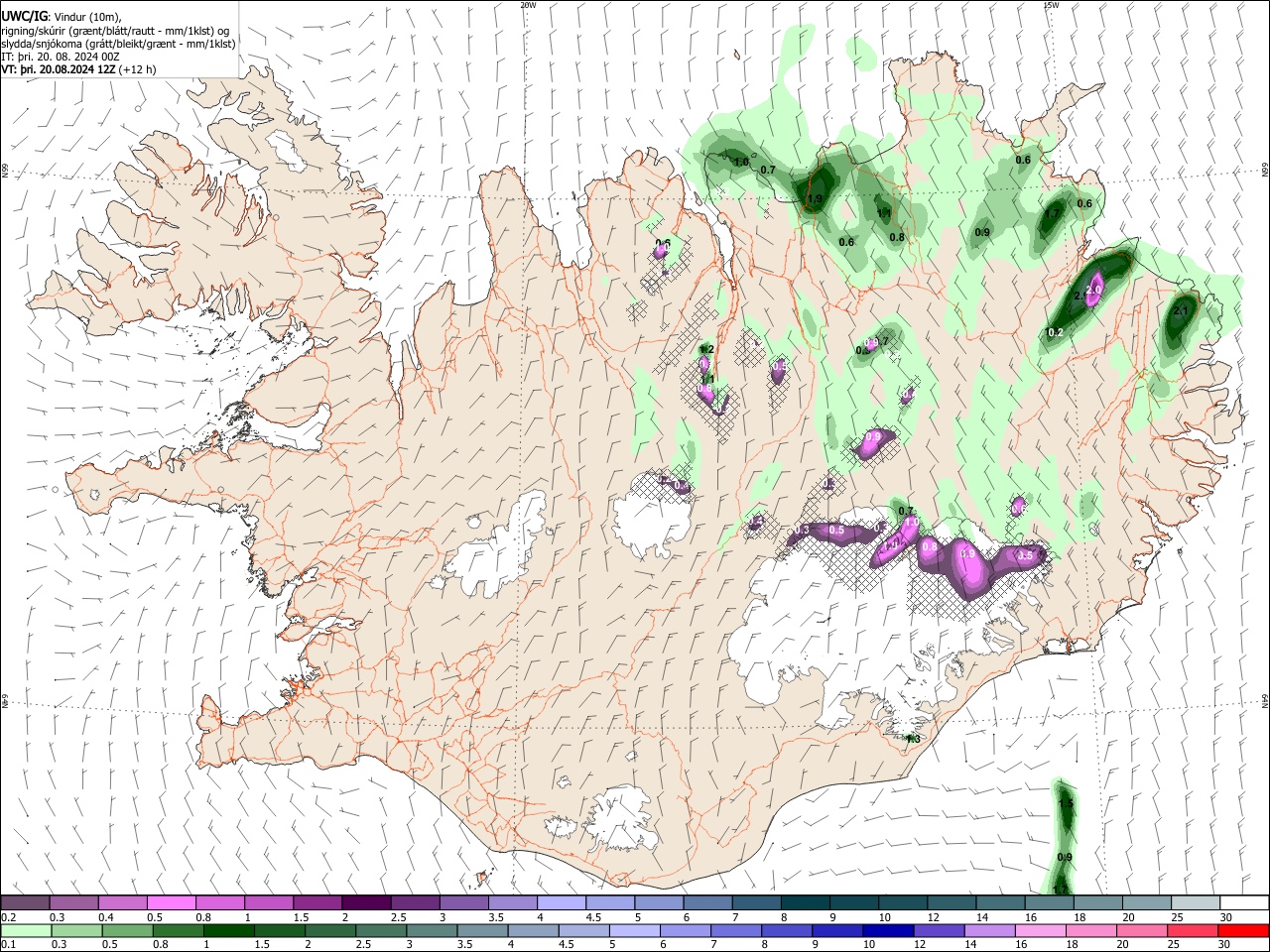Click the 2.1 rainfall value in the east
1270x952 pixels.
click(1181, 310)
